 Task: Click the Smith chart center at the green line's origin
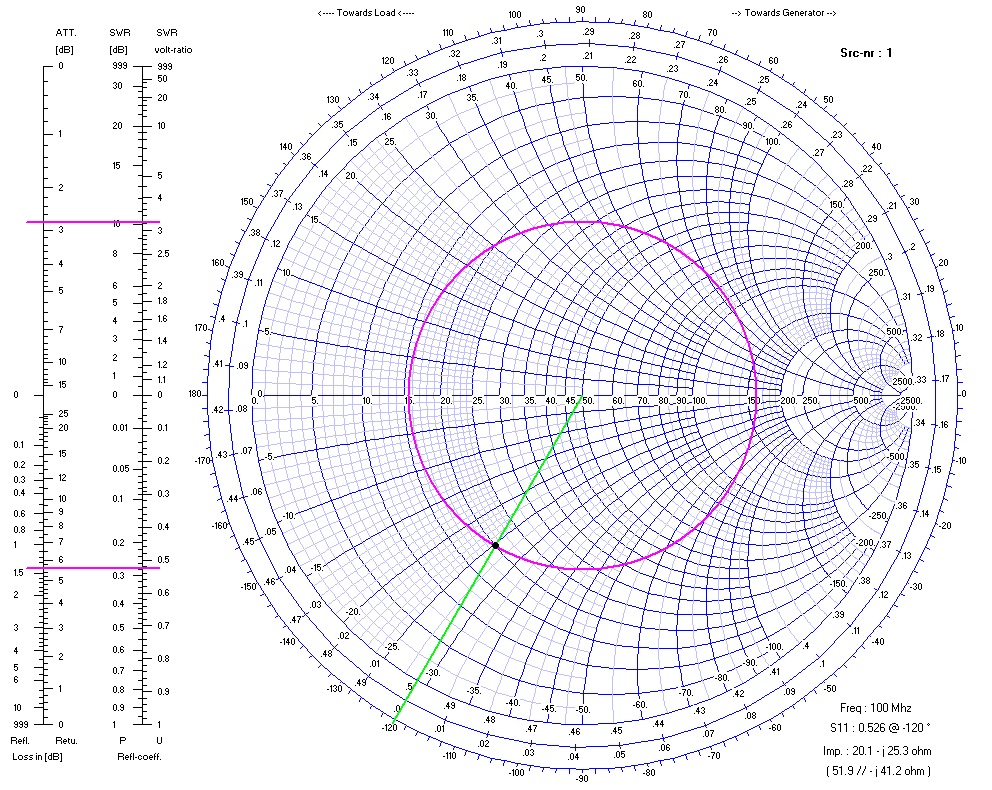click(x=582, y=395)
